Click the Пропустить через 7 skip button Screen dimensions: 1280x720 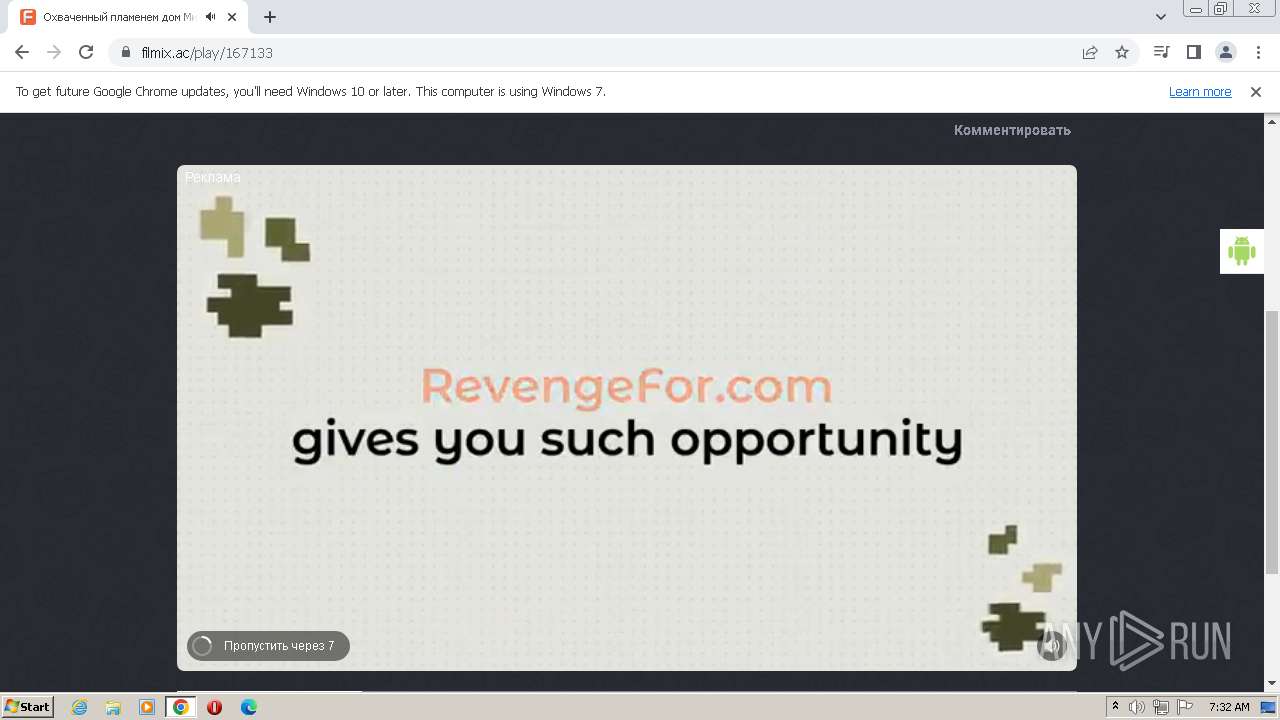pyautogui.click(x=268, y=646)
